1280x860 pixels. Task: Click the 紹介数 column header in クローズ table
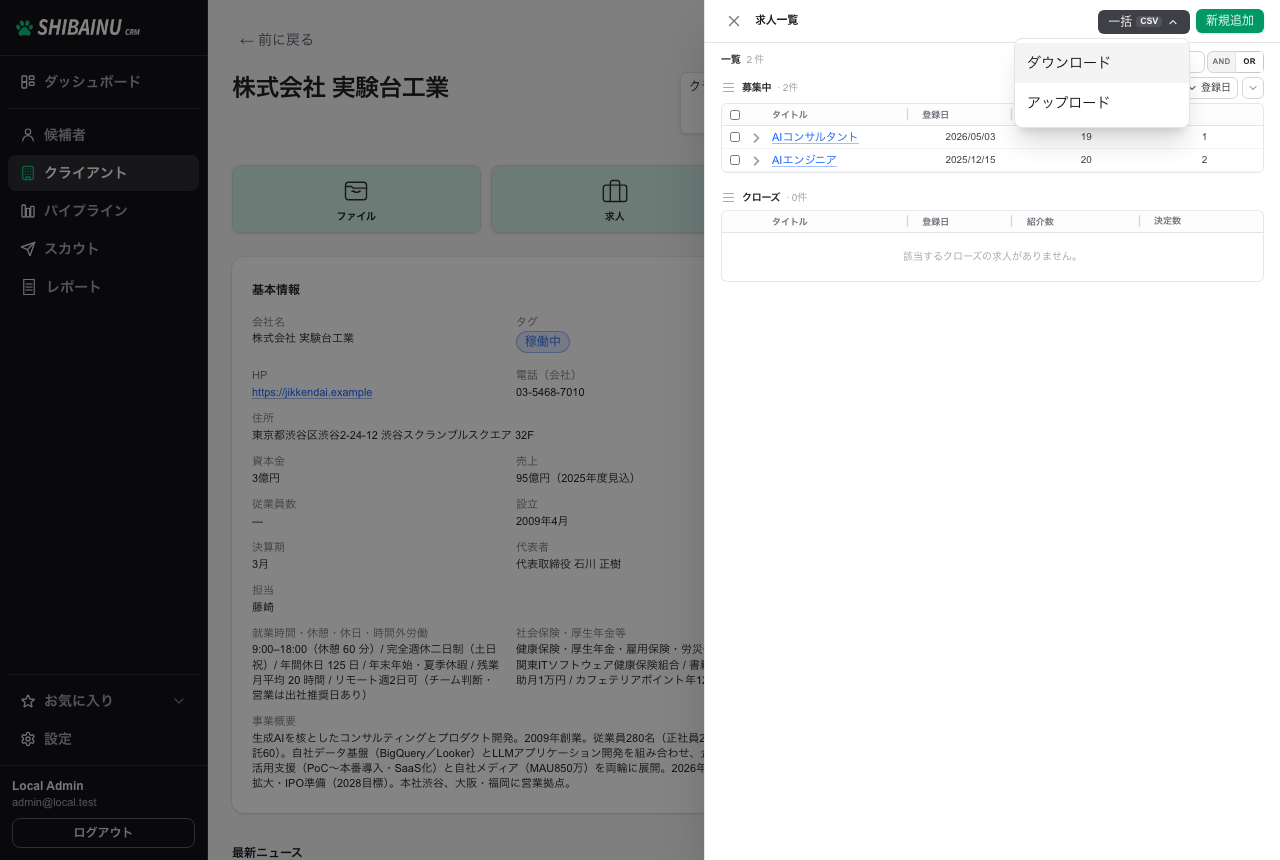tap(1040, 222)
